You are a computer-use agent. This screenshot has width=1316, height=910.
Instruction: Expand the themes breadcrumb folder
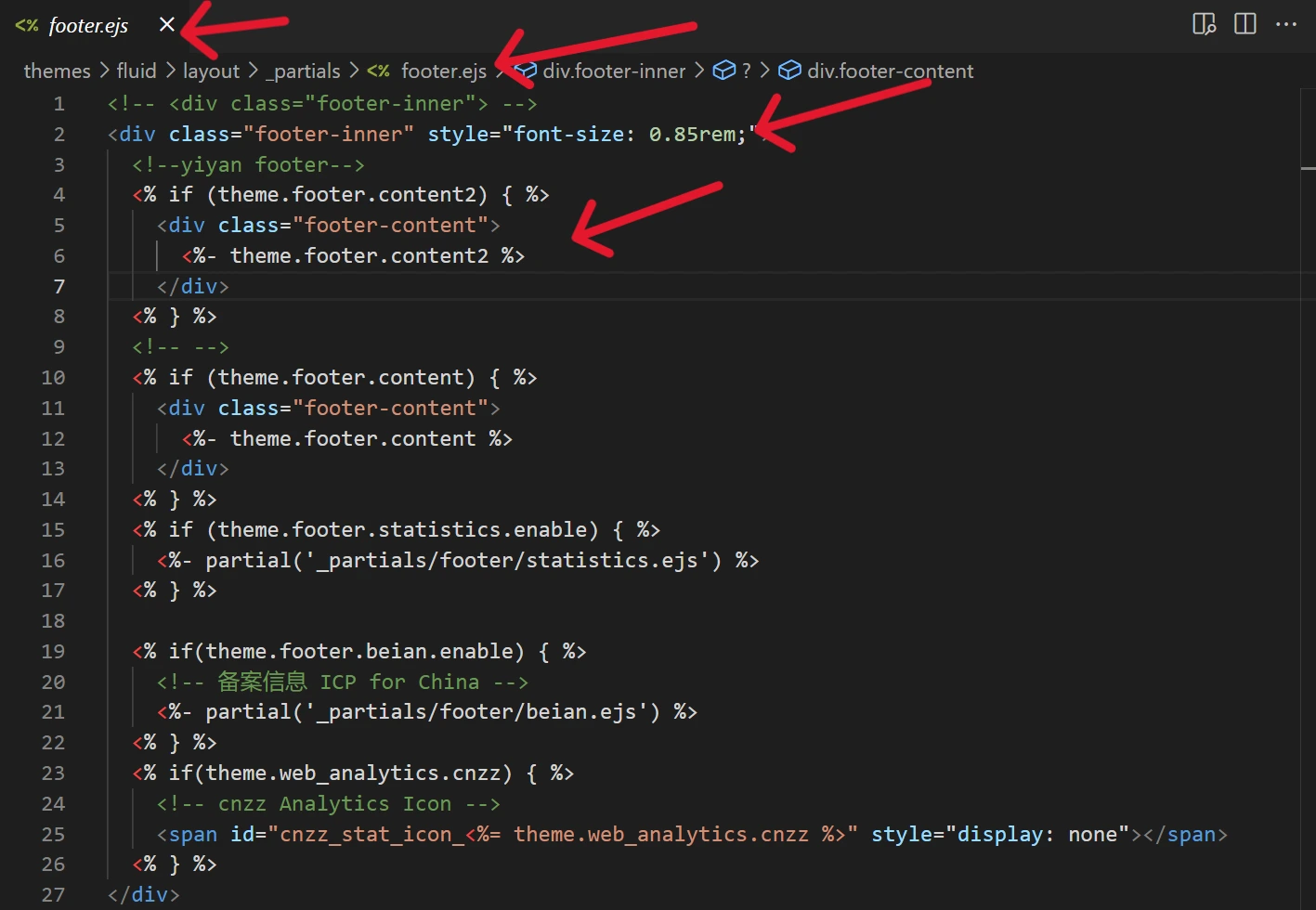(x=57, y=71)
